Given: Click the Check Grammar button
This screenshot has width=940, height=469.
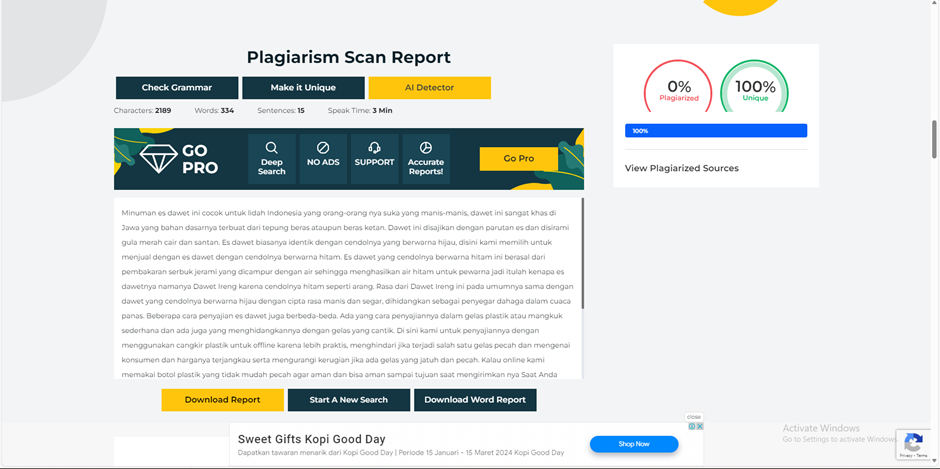Looking at the screenshot, I should pyautogui.click(x=177, y=88).
